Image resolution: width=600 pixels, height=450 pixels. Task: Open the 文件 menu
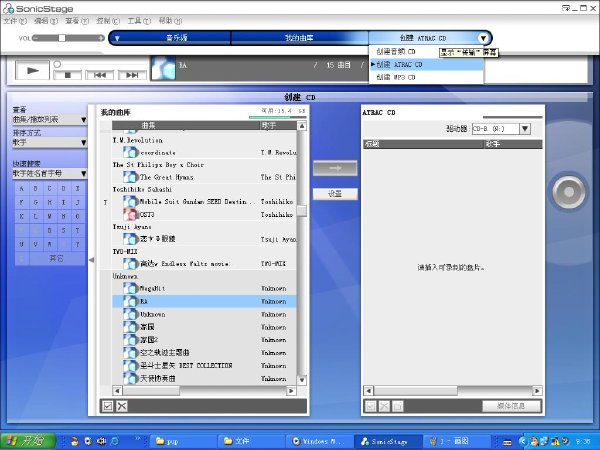click(15, 21)
